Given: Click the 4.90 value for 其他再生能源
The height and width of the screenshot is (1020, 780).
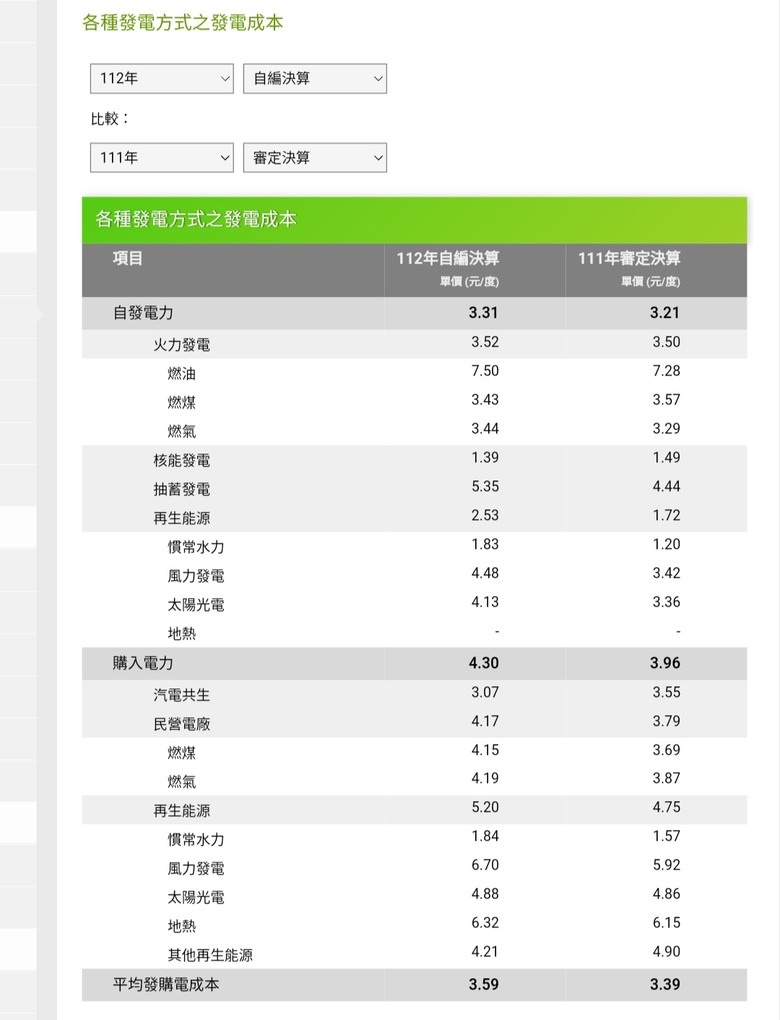Looking at the screenshot, I should tap(667, 952).
